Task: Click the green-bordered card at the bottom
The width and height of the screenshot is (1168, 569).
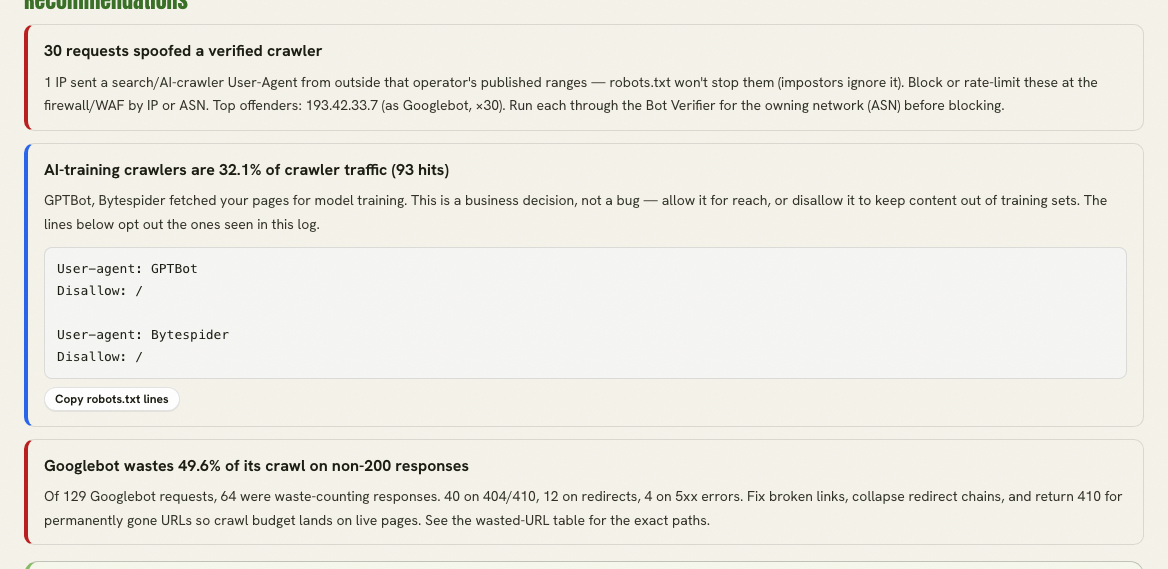Action: pyautogui.click(x=584, y=565)
